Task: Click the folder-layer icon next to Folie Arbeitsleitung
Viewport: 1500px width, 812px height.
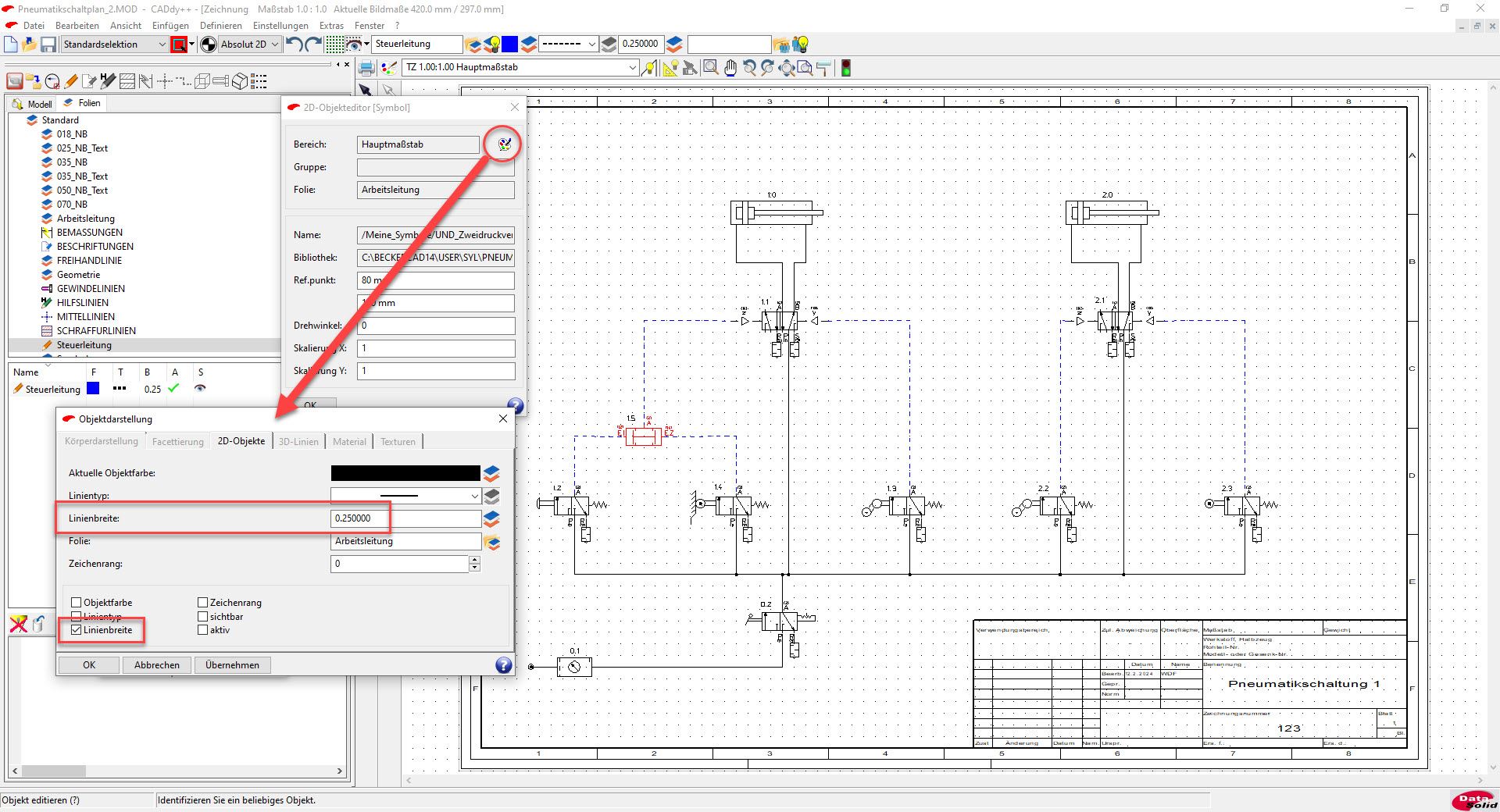Action: pyautogui.click(x=491, y=542)
